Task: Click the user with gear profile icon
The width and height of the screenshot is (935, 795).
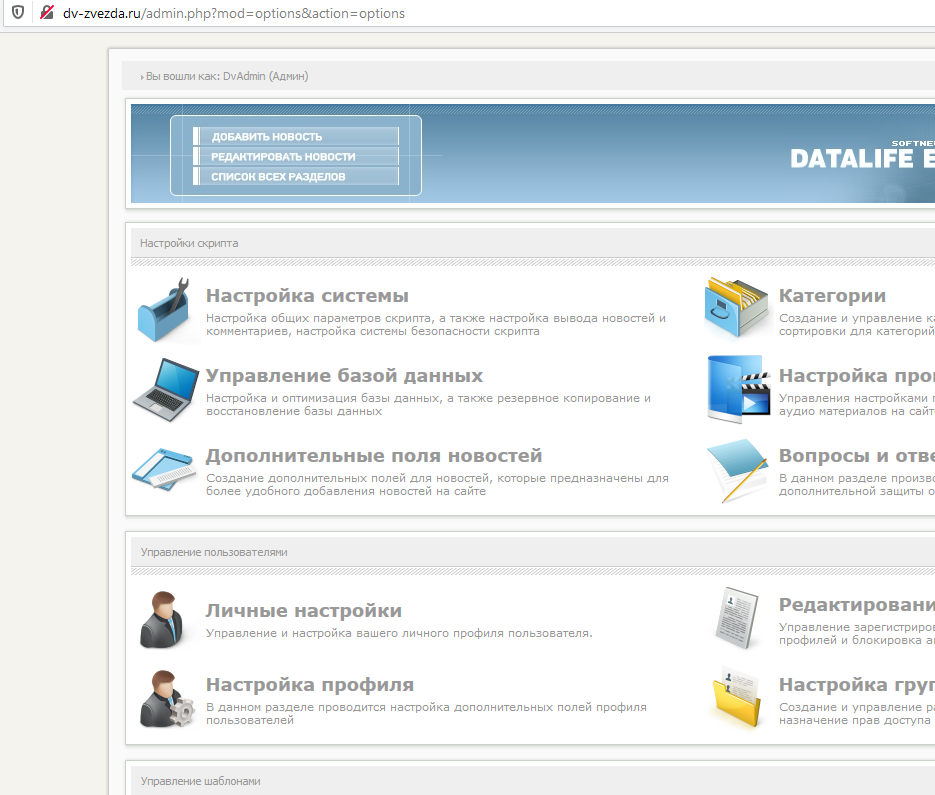Action: [x=166, y=699]
